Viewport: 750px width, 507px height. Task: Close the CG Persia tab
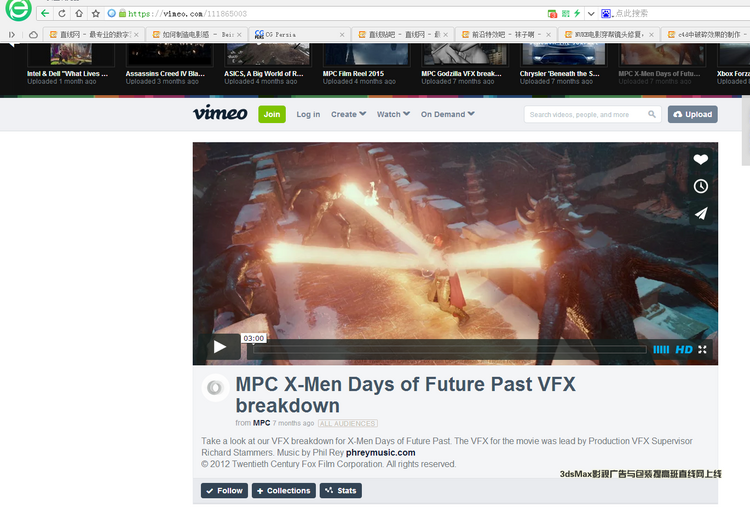(342, 34)
